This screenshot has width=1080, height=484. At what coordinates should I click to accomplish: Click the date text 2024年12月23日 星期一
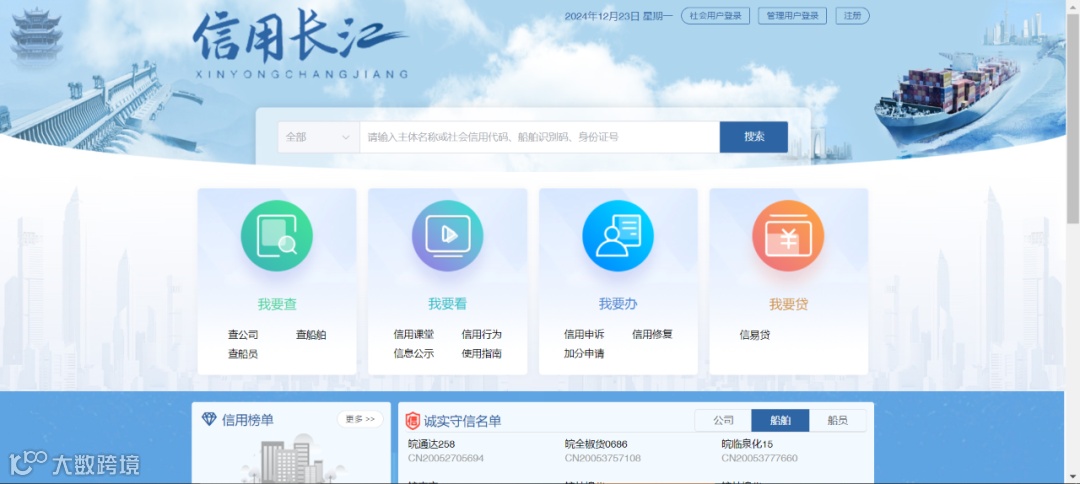click(619, 16)
